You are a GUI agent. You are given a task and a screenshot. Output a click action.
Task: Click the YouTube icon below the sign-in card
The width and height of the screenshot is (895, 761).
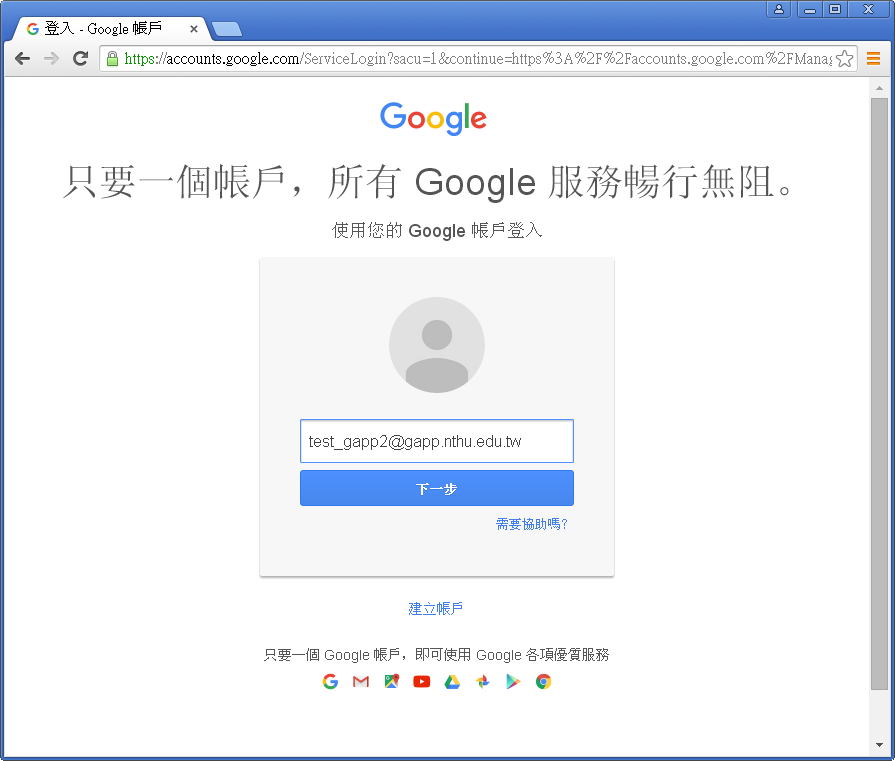(422, 682)
